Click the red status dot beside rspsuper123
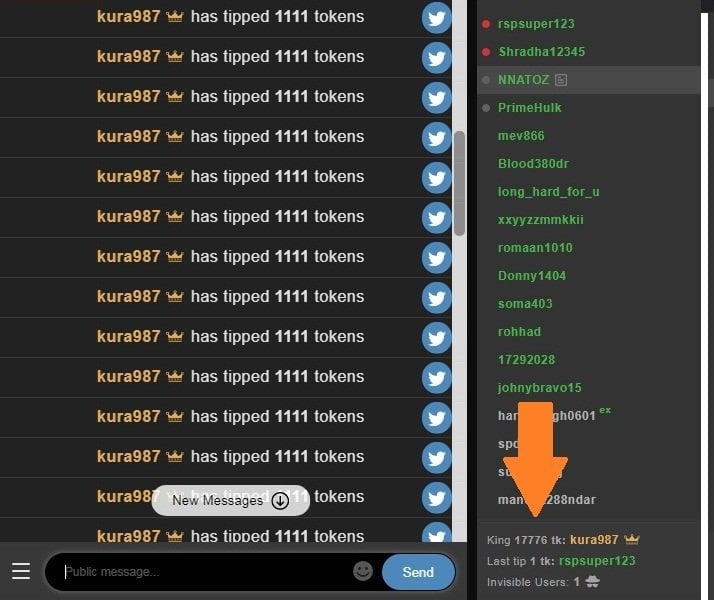The image size is (714, 600). click(x=486, y=24)
